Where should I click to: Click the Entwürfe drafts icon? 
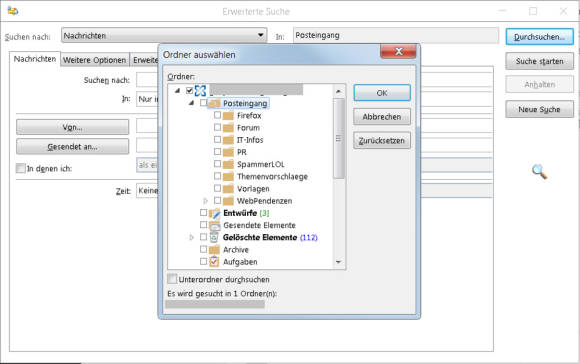(x=215, y=213)
